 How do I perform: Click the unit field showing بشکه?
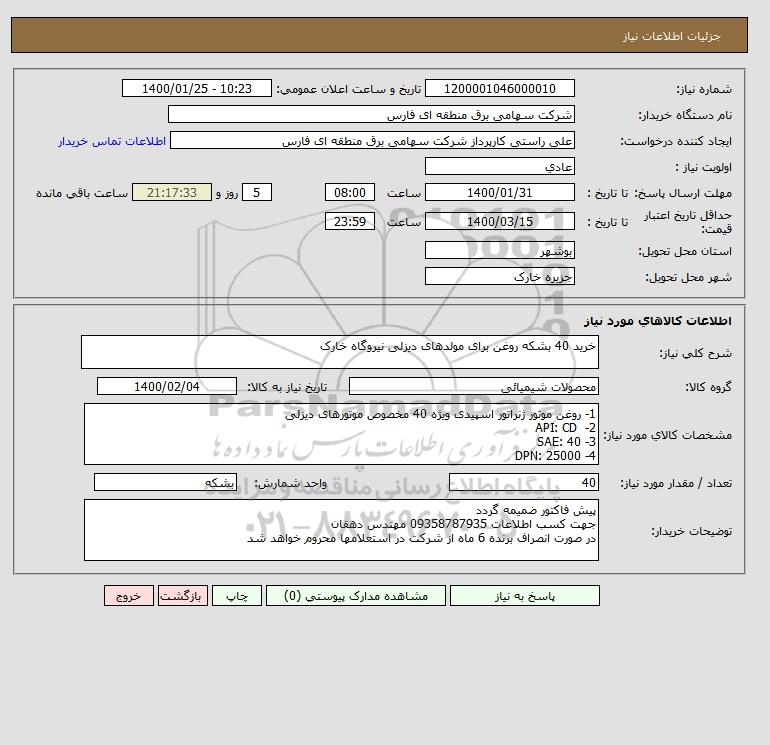(165, 483)
